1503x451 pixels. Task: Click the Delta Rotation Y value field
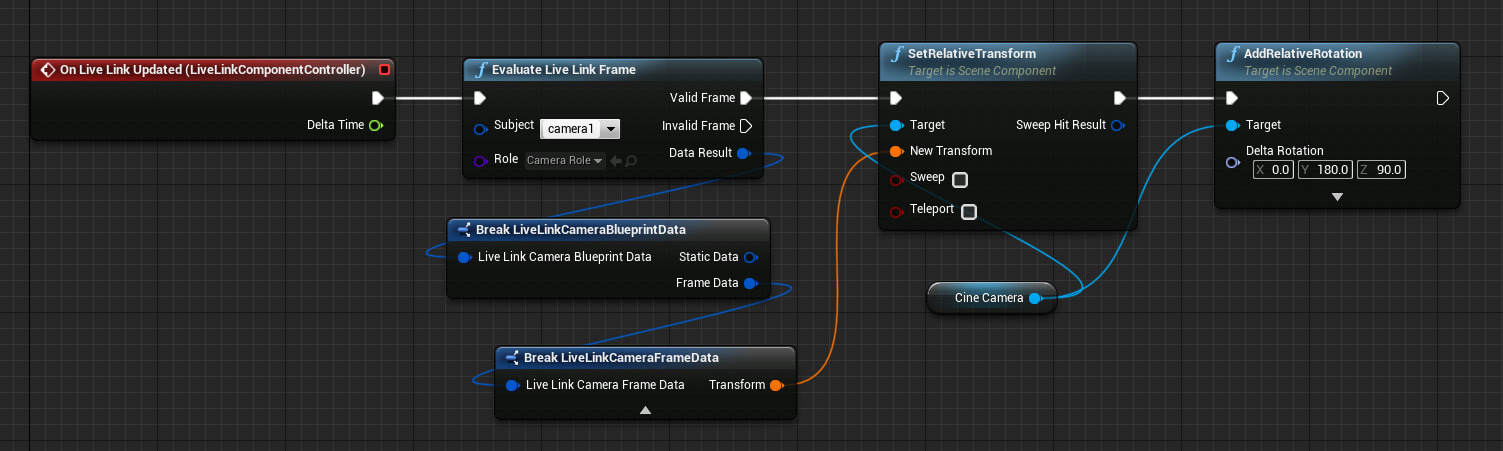click(1325, 170)
